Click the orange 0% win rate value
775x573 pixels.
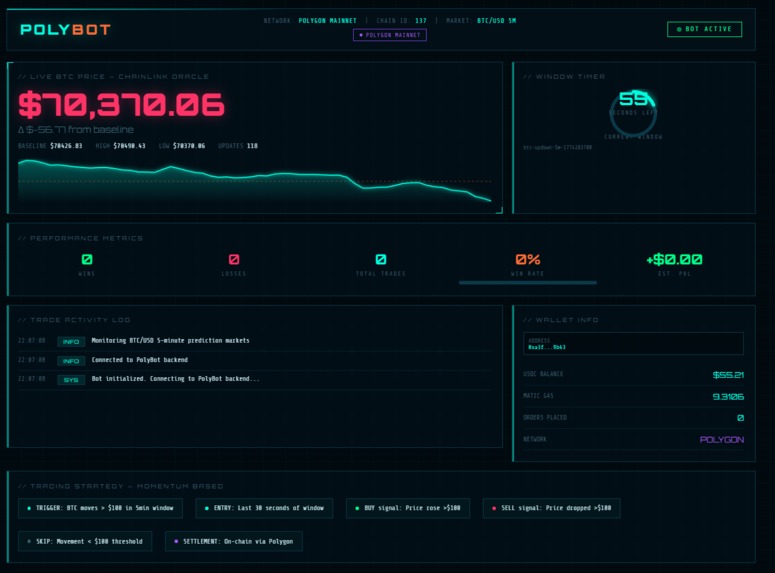[528, 260]
